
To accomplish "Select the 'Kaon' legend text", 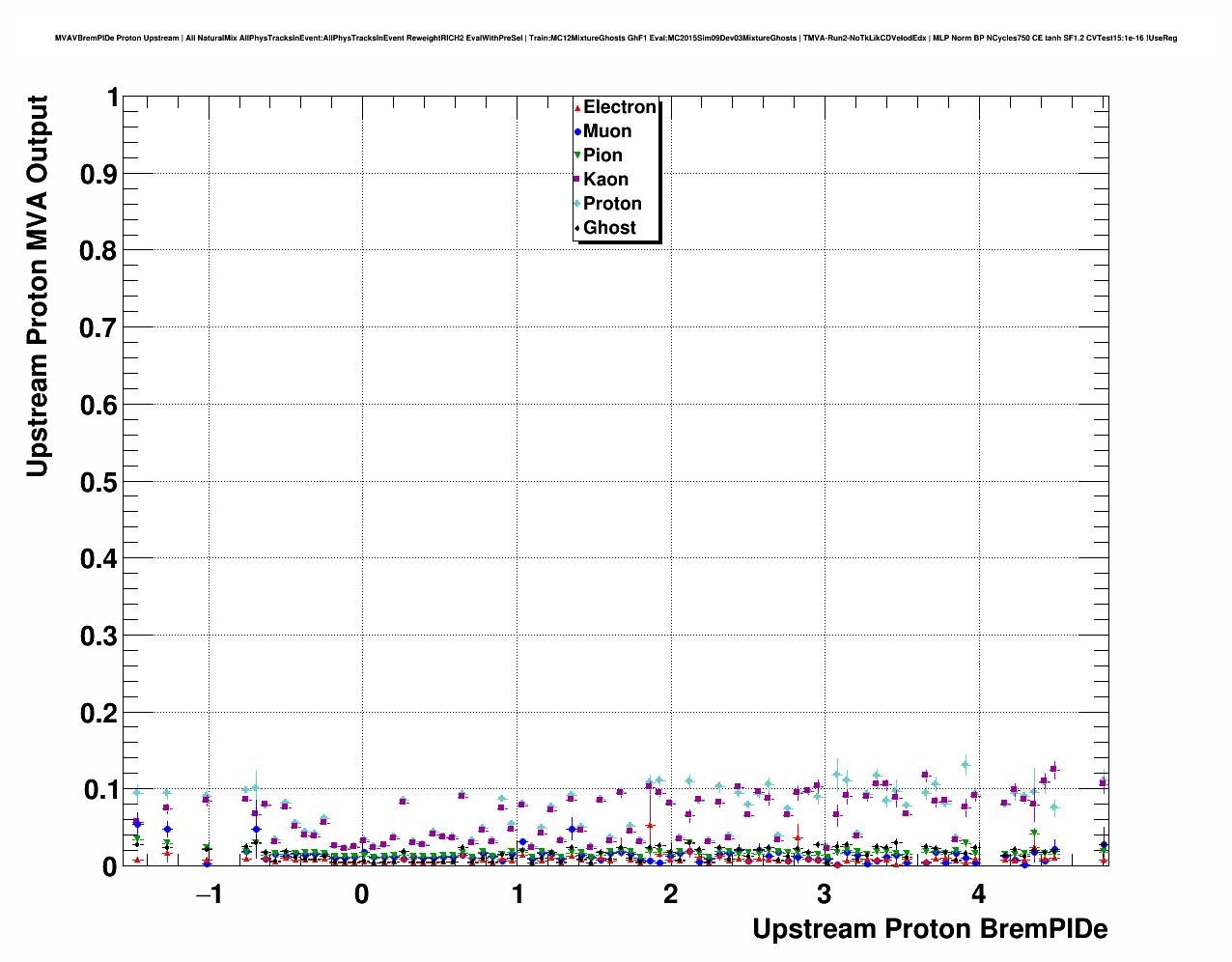I will pyautogui.click(x=605, y=180).
